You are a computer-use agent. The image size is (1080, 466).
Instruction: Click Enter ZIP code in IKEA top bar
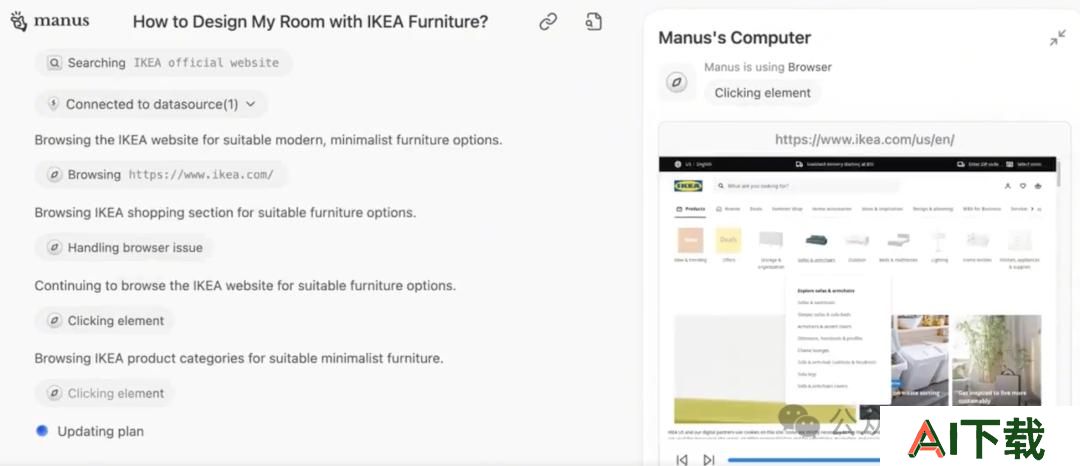click(984, 165)
